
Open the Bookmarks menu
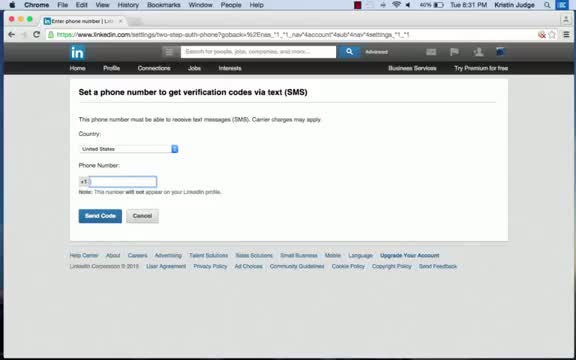[163, 5]
